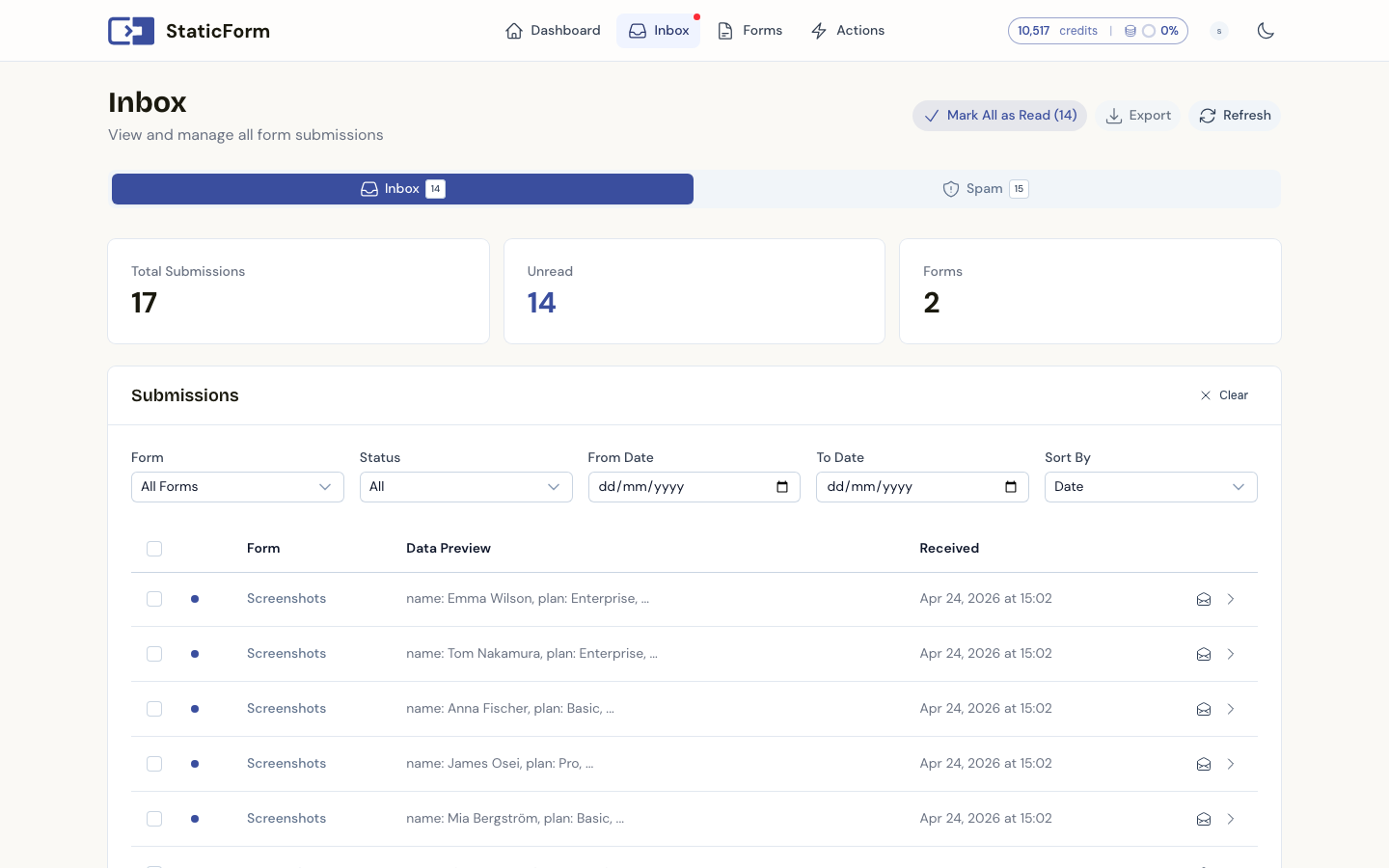The image size is (1389, 868).
Task: Click the StaticForm brand name
Action: [218, 31]
